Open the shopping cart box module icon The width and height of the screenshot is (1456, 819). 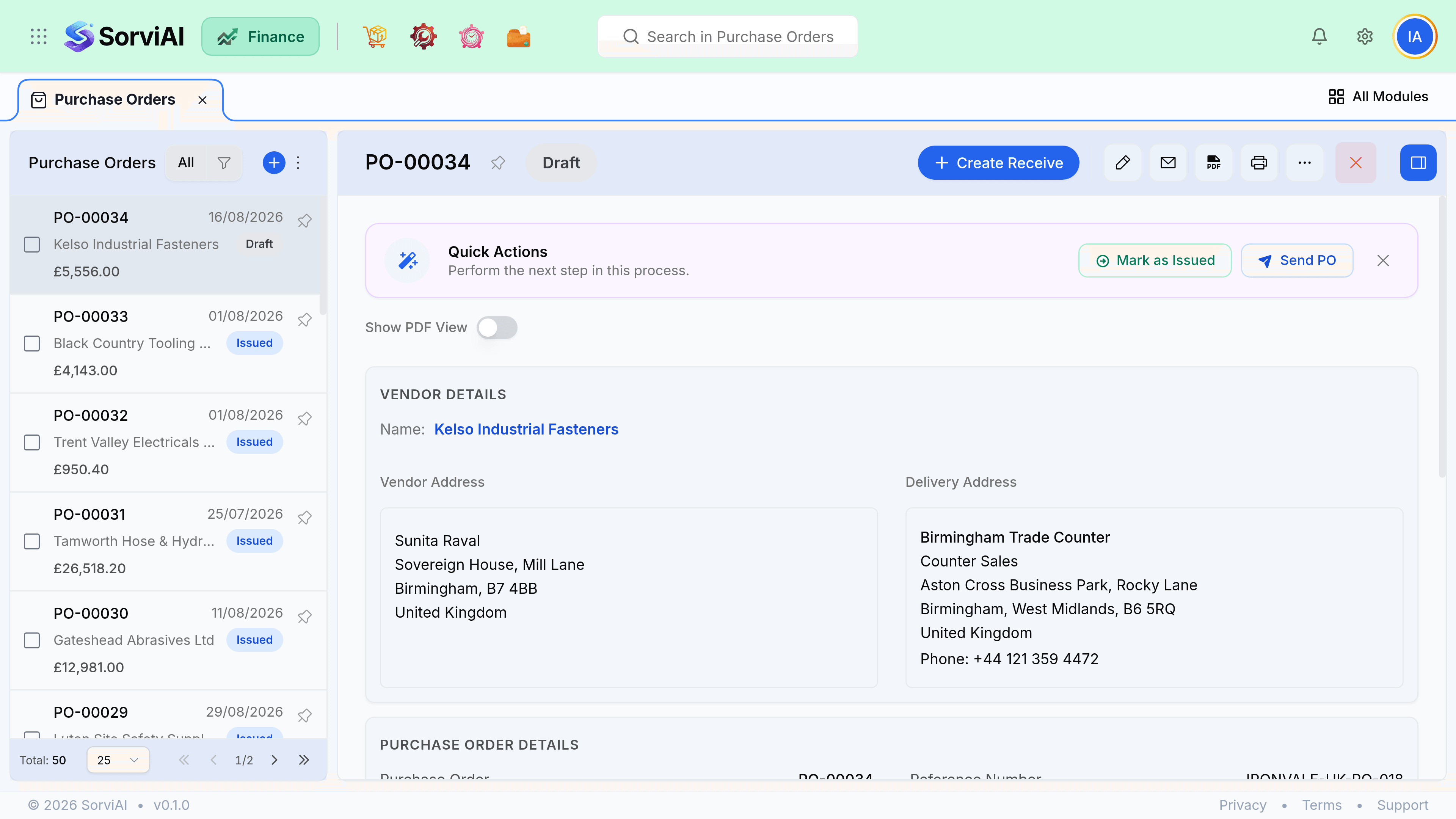coord(375,37)
